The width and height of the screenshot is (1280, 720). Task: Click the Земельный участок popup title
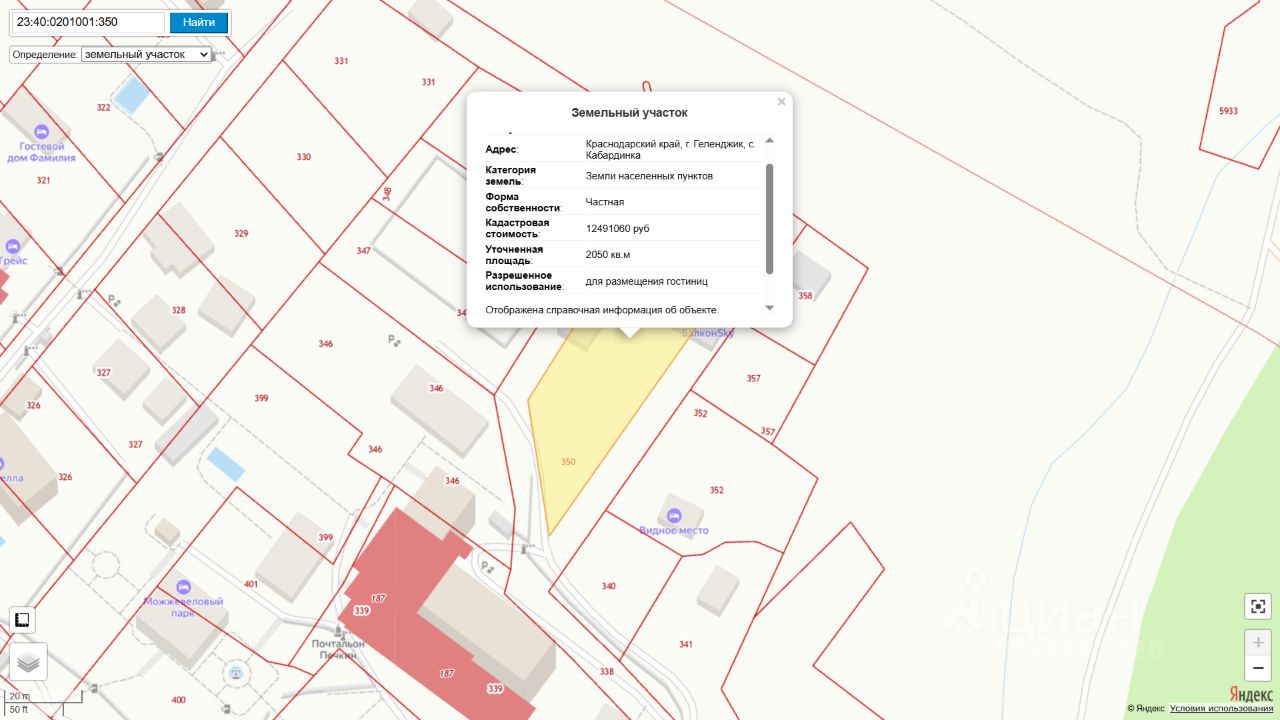[x=629, y=113]
